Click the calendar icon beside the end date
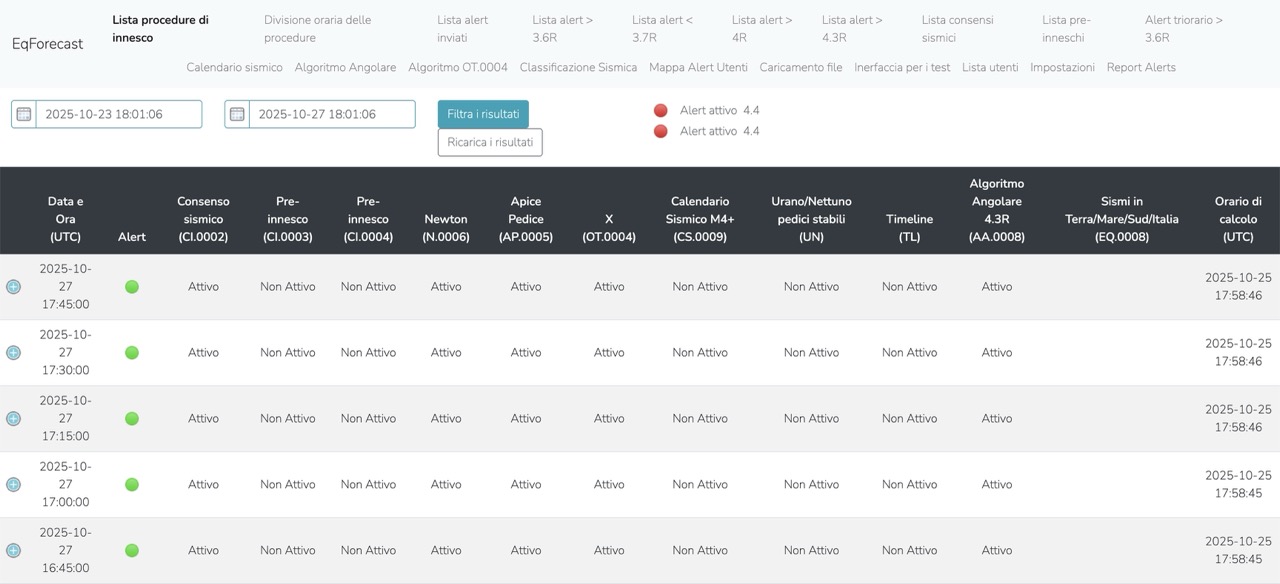 tap(237, 114)
